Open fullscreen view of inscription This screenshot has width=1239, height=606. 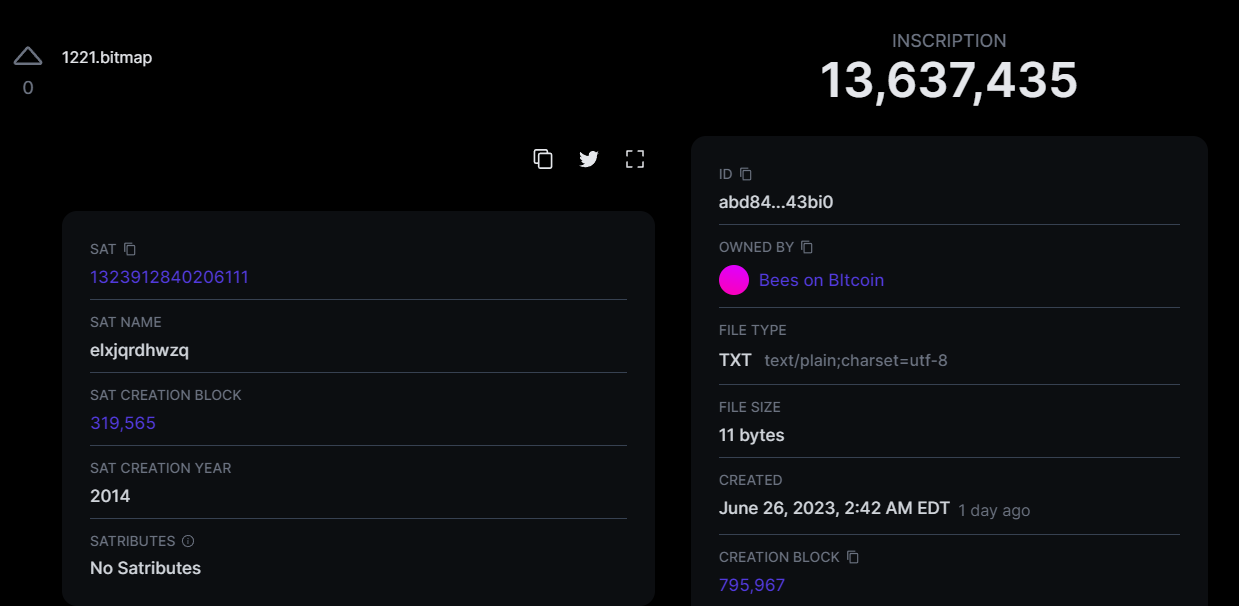635,159
